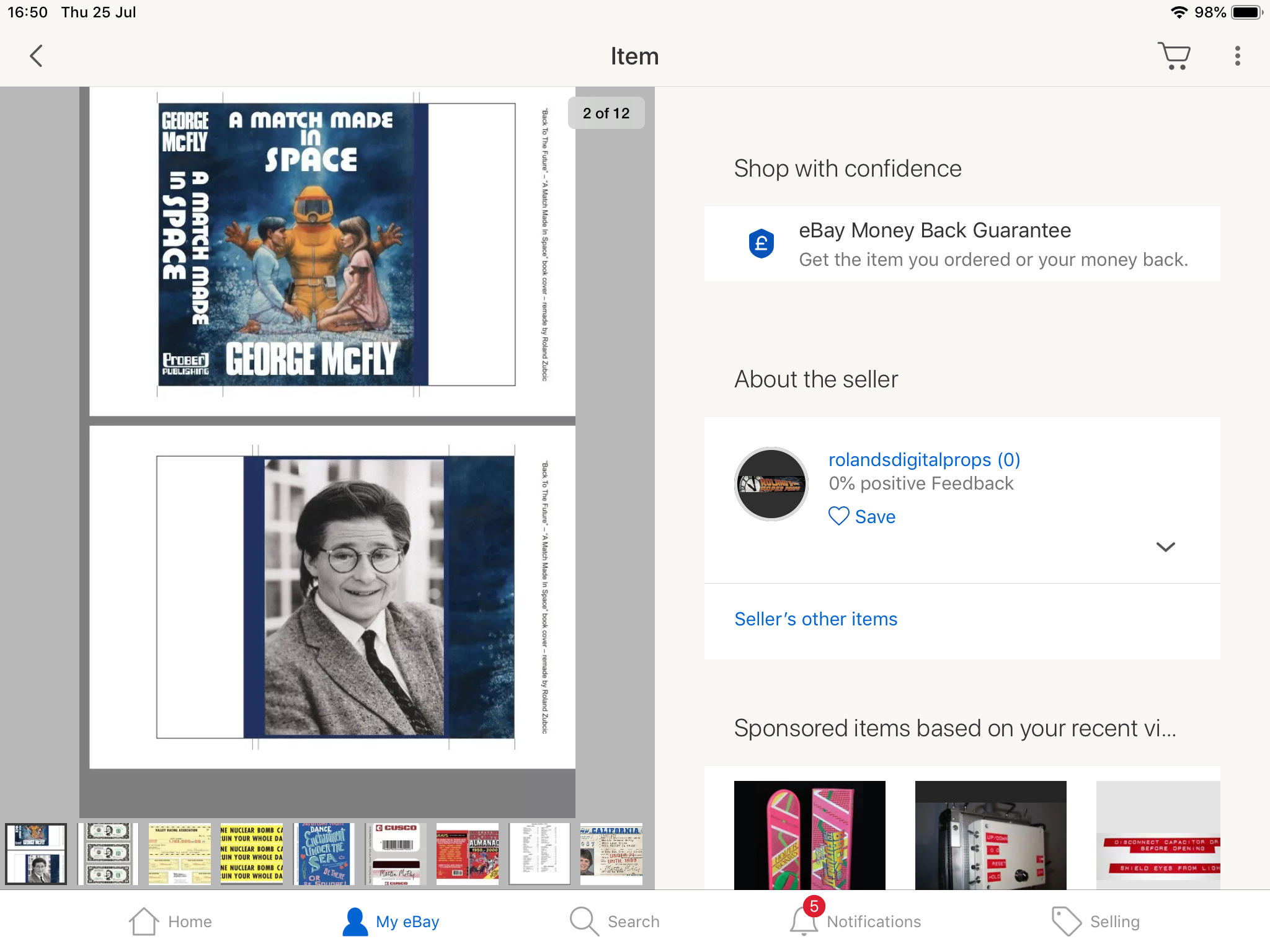1270x952 pixels.
Task: Open rolandsdigitalprops (0) seller profile
Action: click(x=924, y=460)
